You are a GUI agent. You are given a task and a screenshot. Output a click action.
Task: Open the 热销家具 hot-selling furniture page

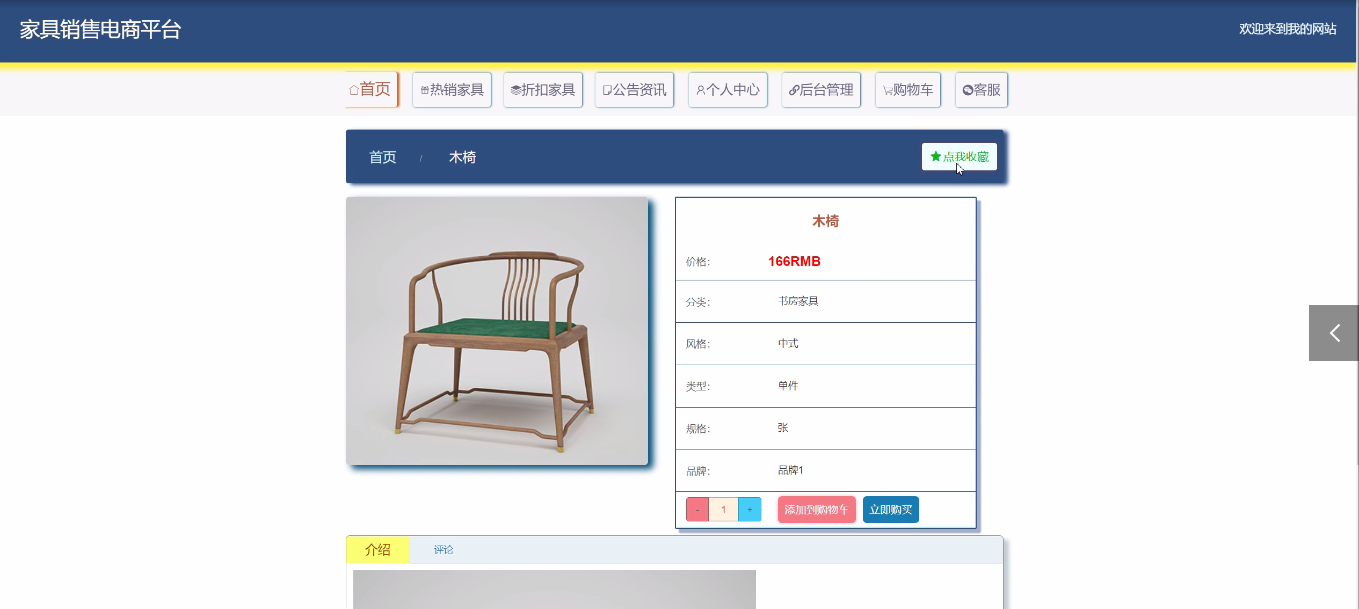point(452,90)
